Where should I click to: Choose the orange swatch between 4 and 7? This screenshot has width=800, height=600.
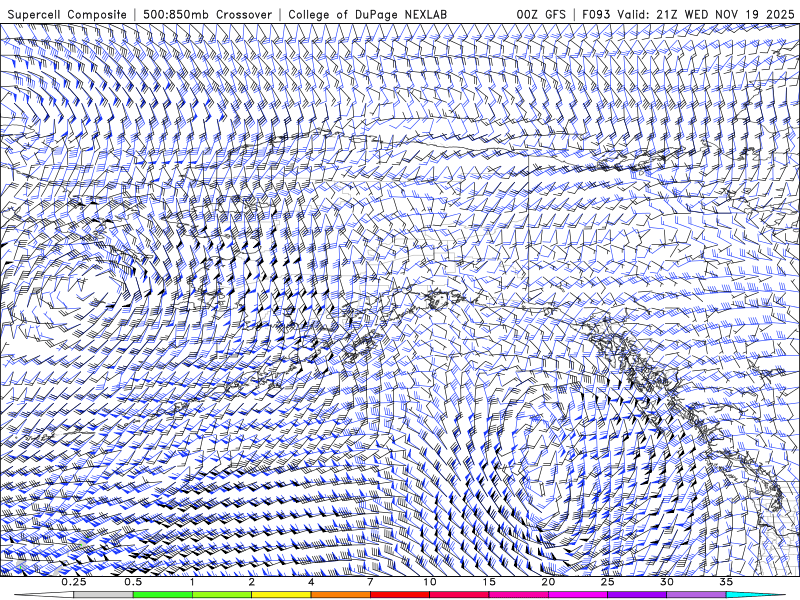(340, 595)
